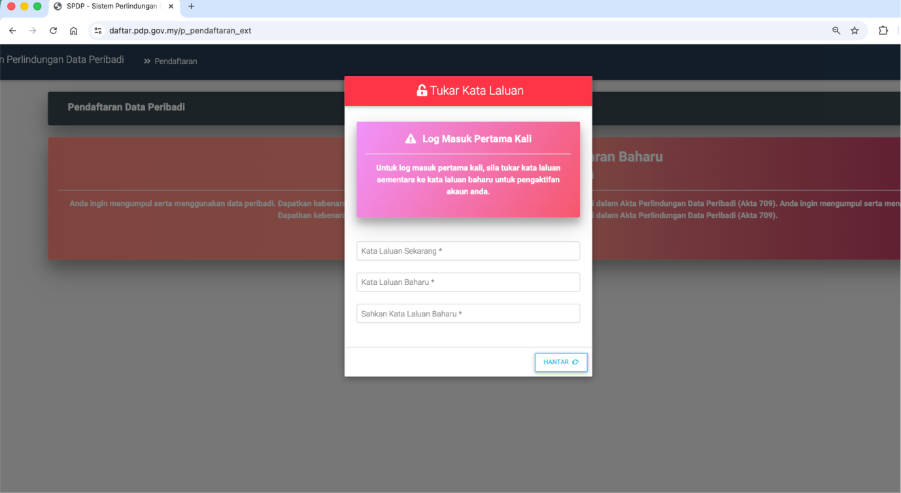Click the Tukar Kata Laluan title text
Screen dimensions: 901x493
476,90
